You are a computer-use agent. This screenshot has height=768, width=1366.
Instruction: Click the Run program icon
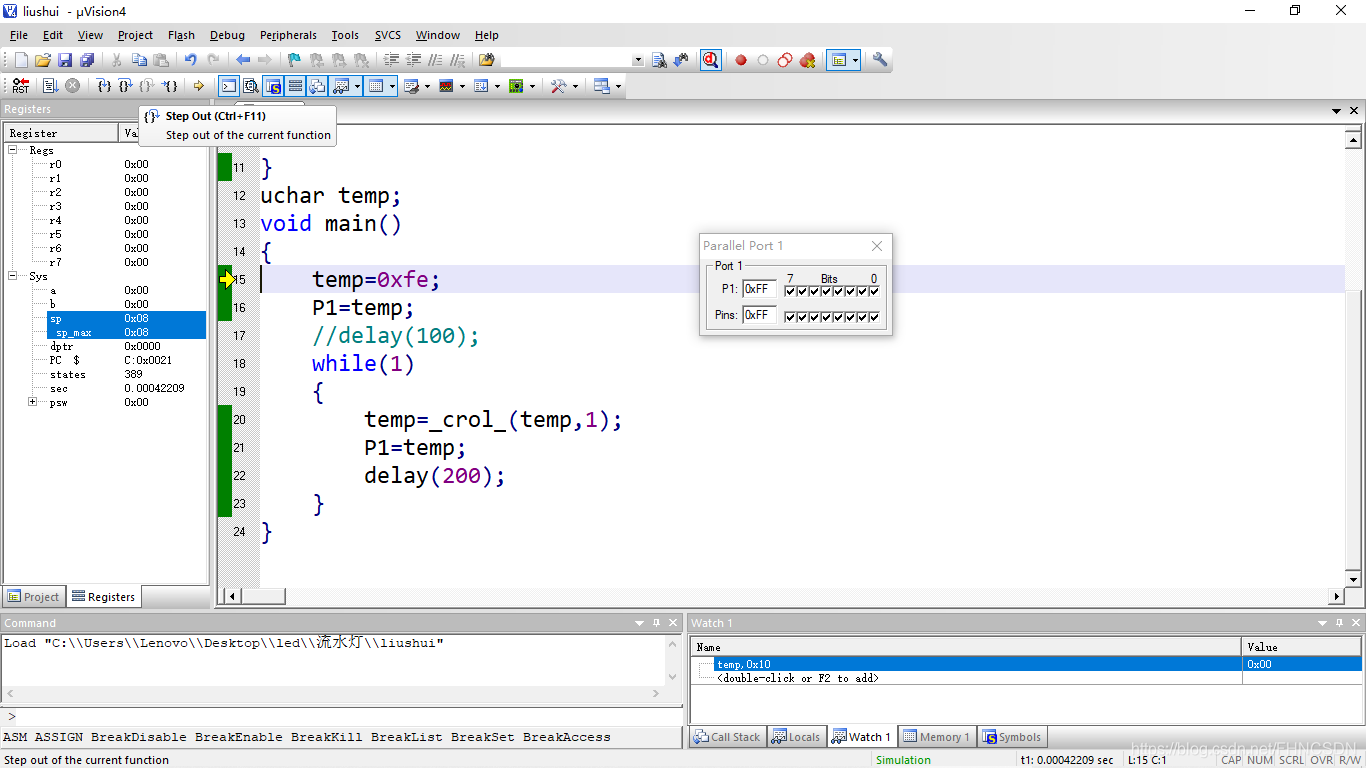pos(51,86)
